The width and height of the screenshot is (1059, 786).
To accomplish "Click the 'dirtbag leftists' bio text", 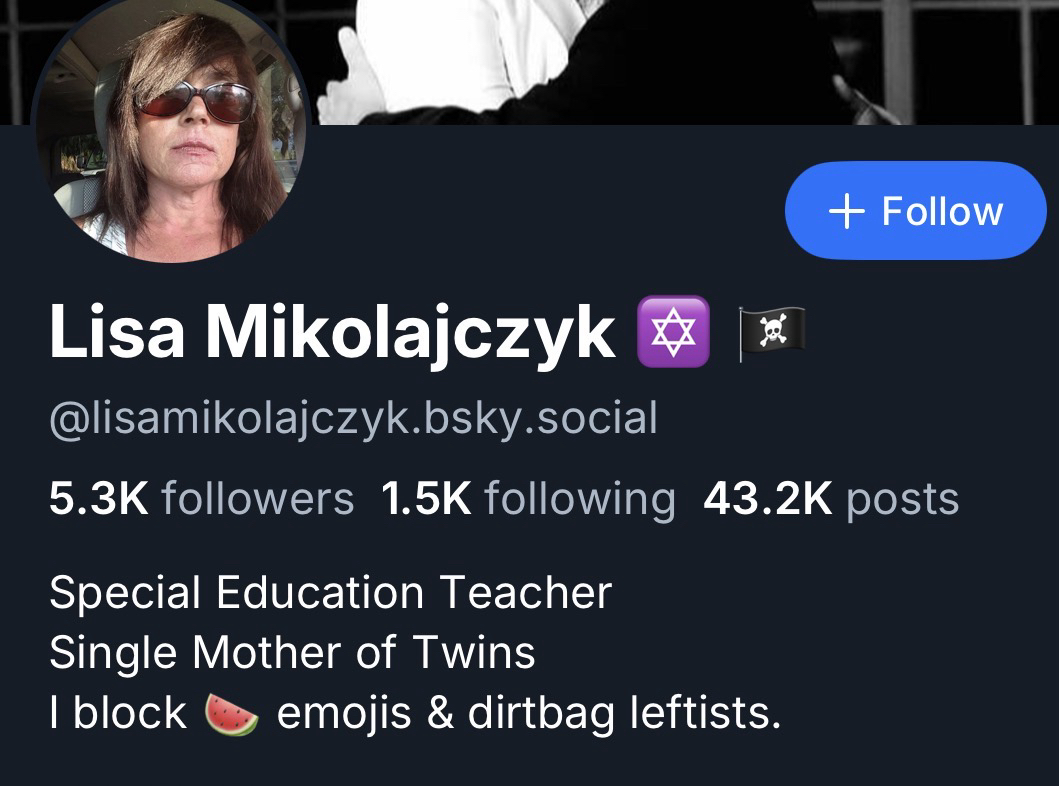I will click(624, 712).
